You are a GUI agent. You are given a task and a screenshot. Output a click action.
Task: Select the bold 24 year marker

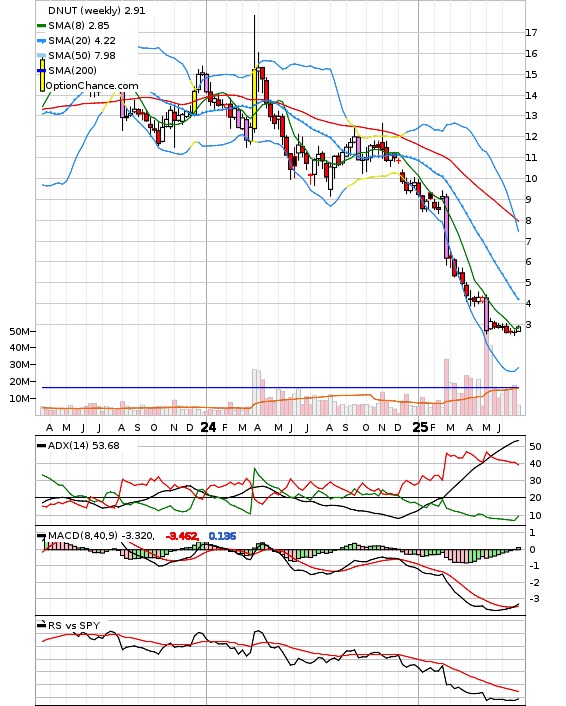point(208,427)
